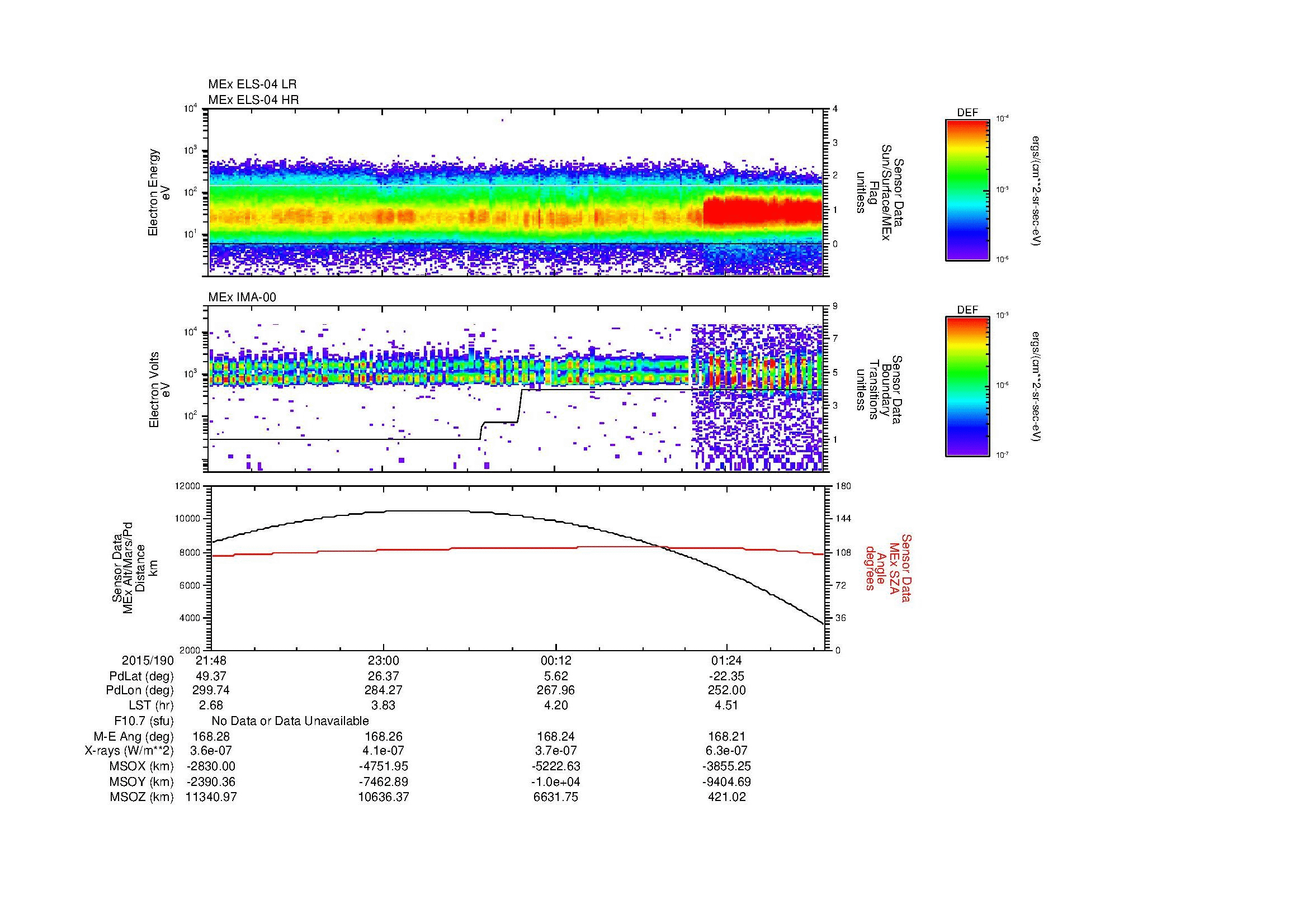Click LST value 2.68
Screen dimensions: 1308x924
pos(211,706)
